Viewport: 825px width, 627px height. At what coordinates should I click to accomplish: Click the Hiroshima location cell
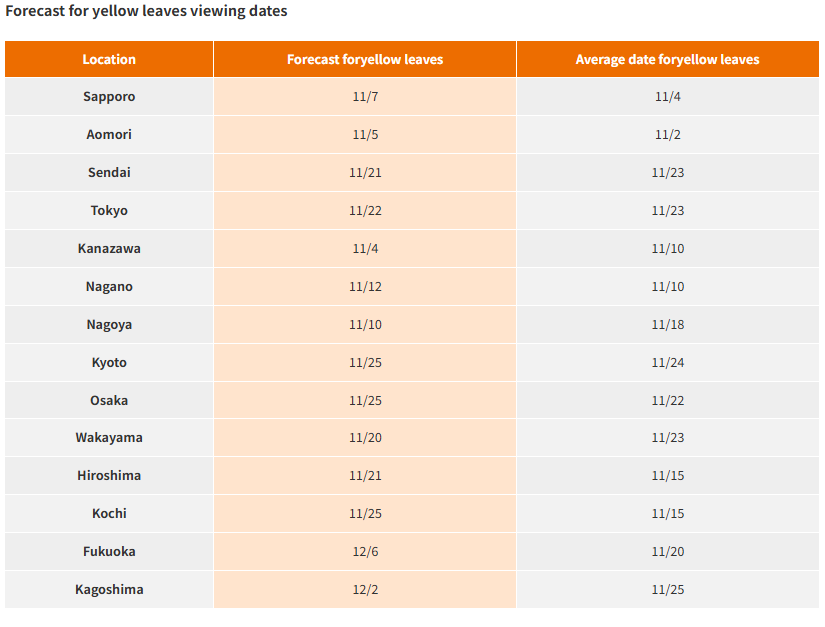pos(109,476)
